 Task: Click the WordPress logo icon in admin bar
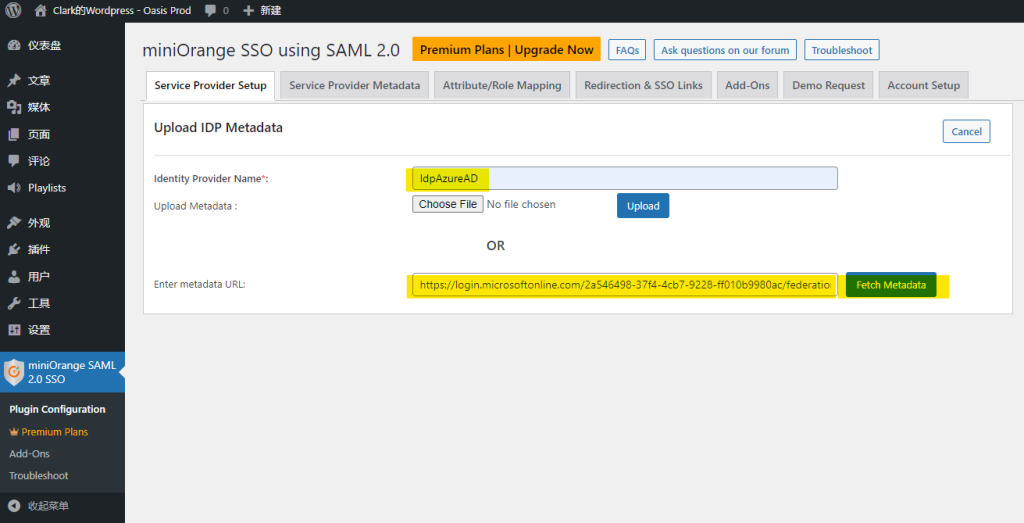(13, 10)
